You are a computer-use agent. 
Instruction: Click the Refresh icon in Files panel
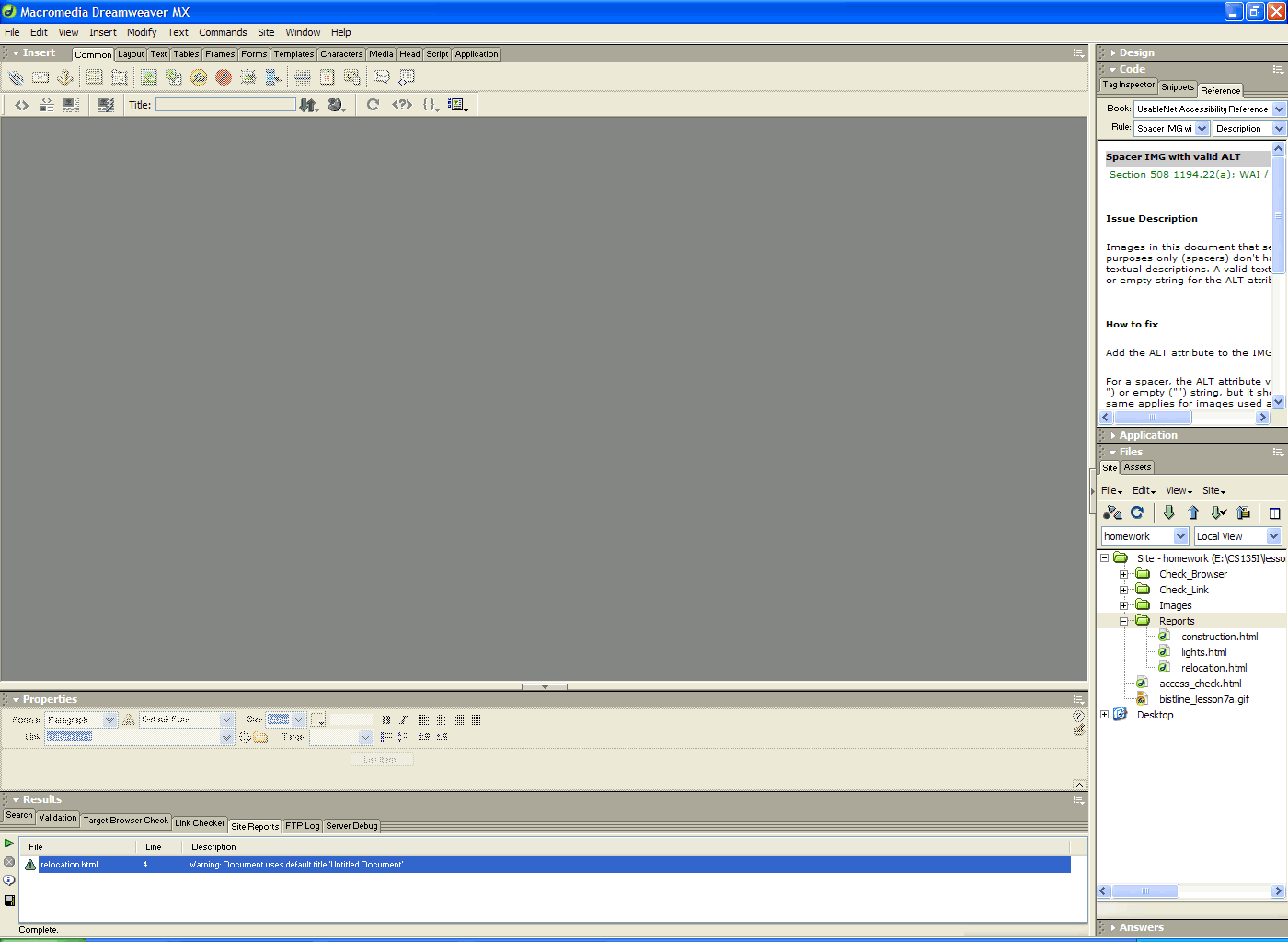[x=1137, y=513]
